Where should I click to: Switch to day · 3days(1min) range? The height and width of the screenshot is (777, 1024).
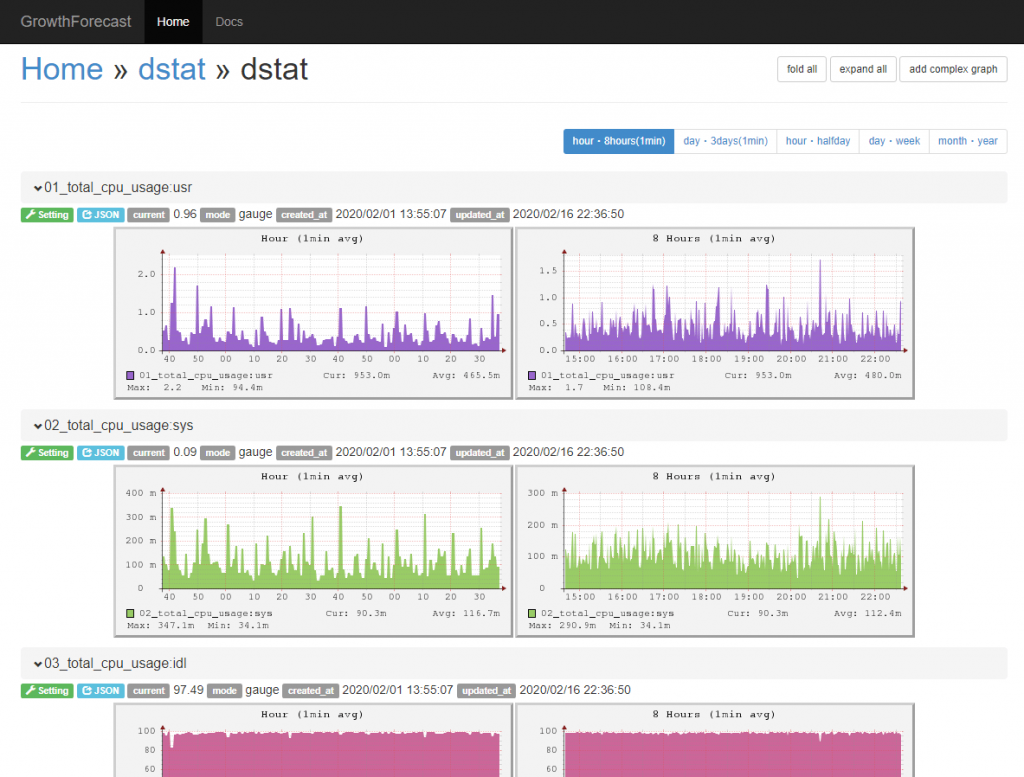click(x=725, y=141)
